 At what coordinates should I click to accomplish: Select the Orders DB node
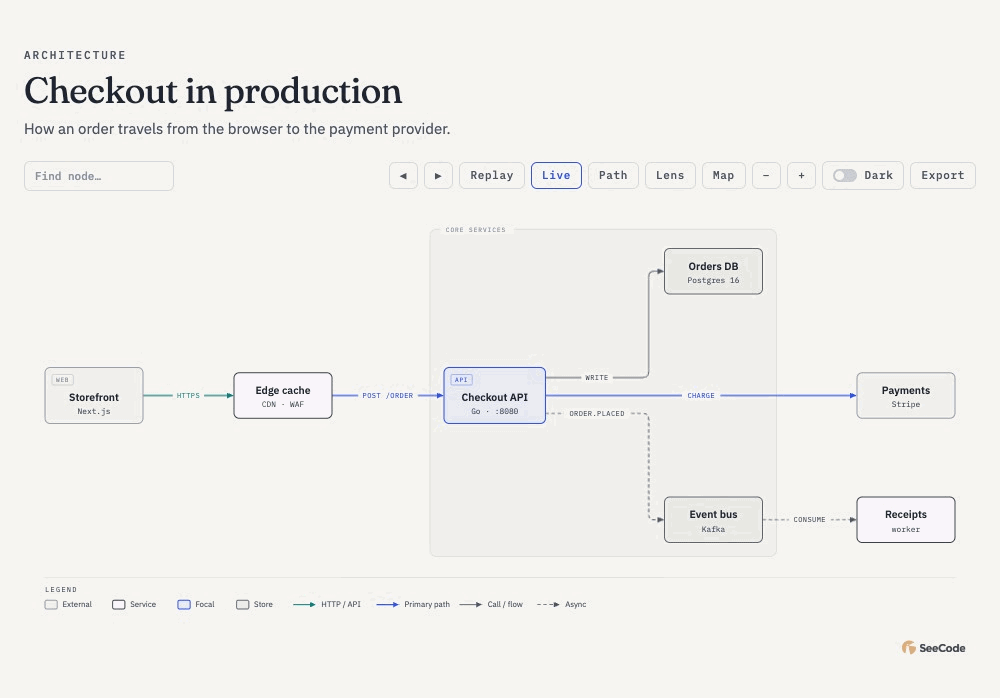713,271
